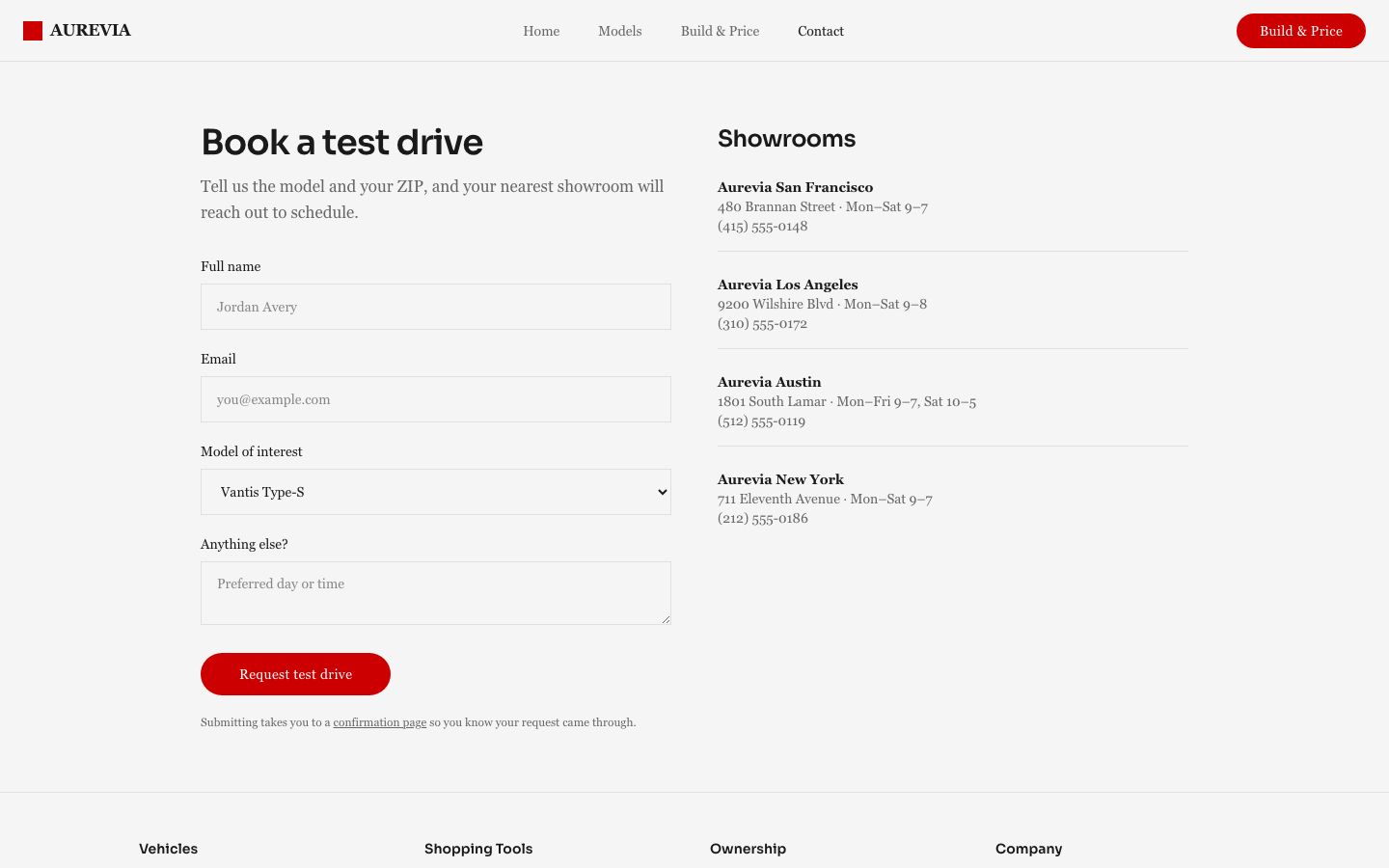Click the 1801 South Lamar address line
Viewport: 1389px width, 868px height.
[847, 401]
